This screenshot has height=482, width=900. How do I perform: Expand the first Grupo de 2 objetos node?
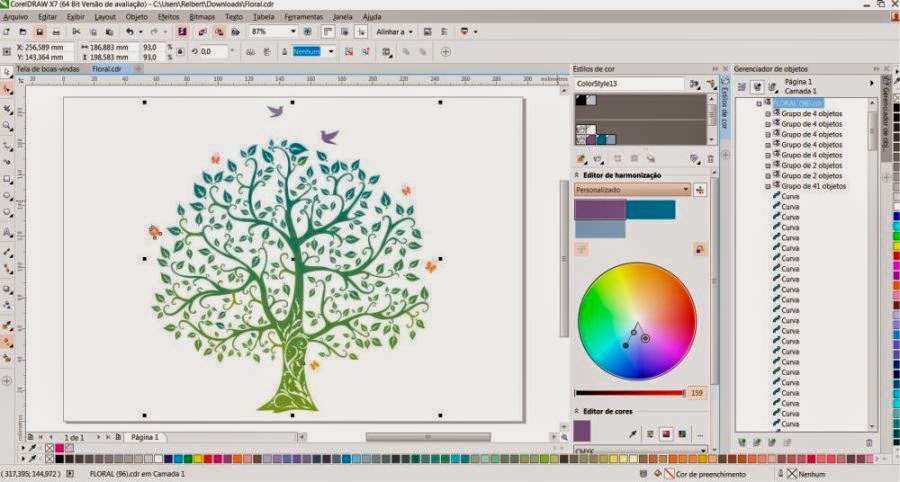point(768,166)
